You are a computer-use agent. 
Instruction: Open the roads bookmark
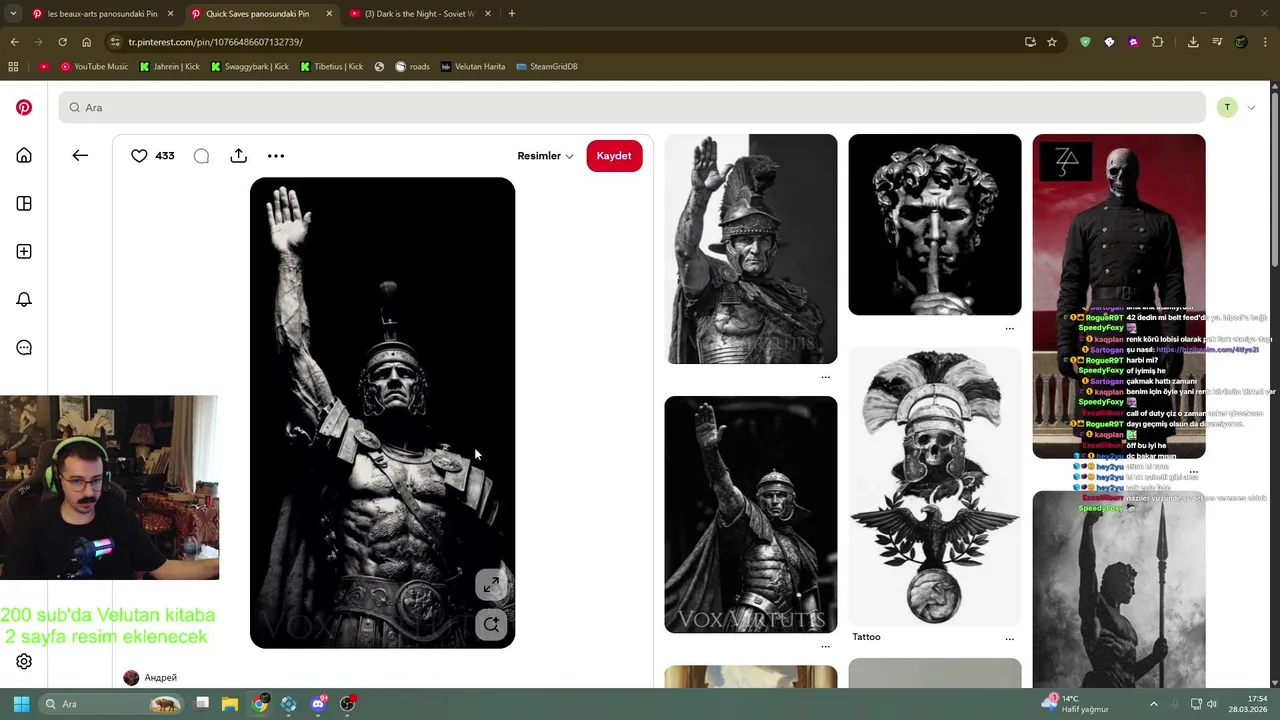(413, 67)
